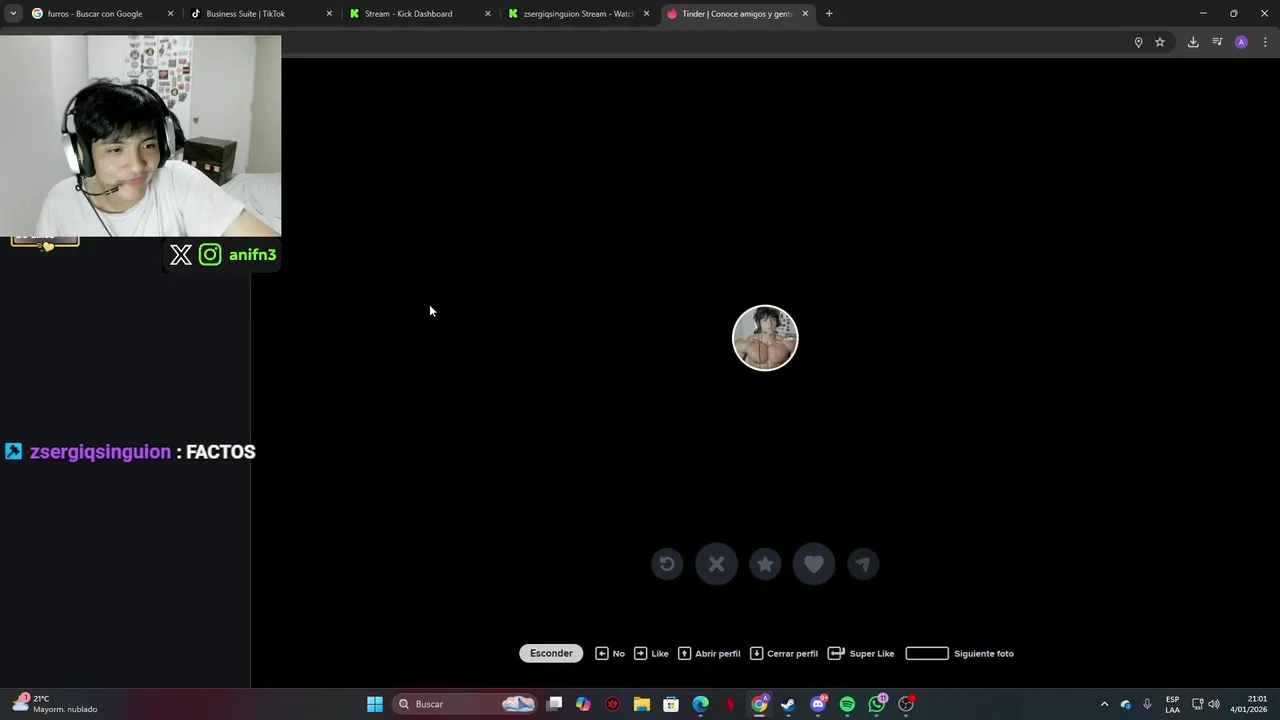Bookmark this page with the star icon
This screenshot has width=1280, height=720.
point(1160,42)
